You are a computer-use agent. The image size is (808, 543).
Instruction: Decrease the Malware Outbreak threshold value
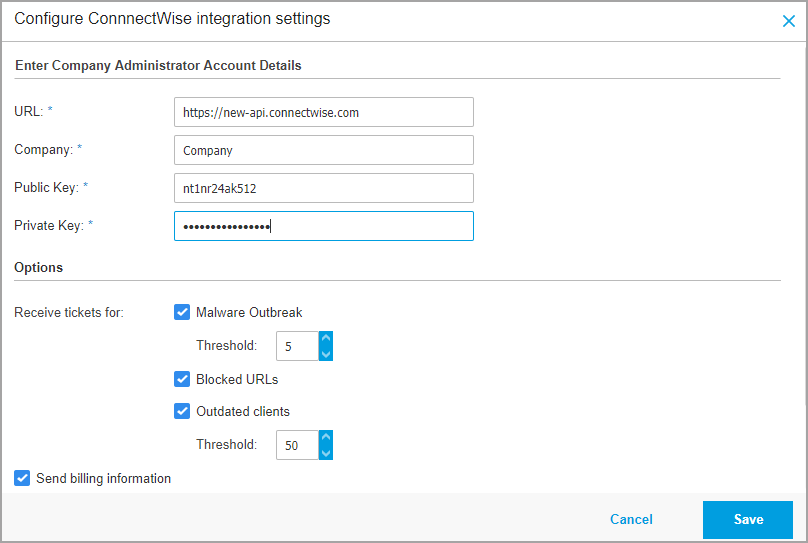pos(325,354)
